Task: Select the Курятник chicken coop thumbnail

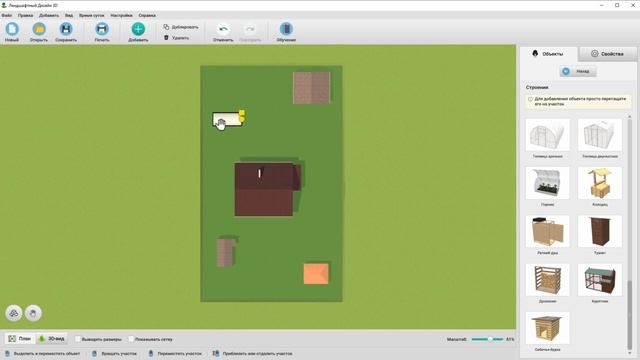Action: (600, 280)
